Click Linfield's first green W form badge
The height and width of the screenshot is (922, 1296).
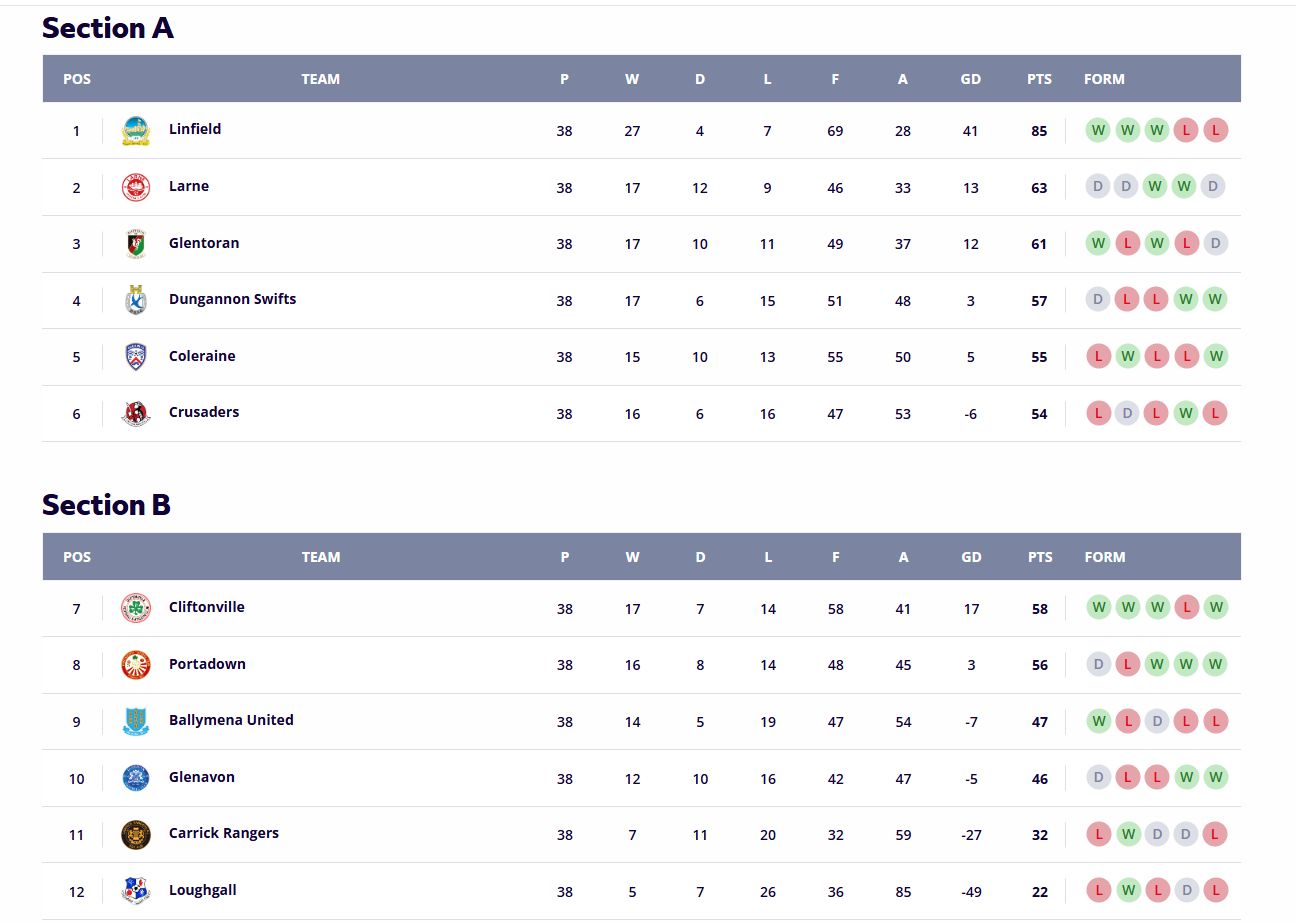click(x=1098, y=130)
